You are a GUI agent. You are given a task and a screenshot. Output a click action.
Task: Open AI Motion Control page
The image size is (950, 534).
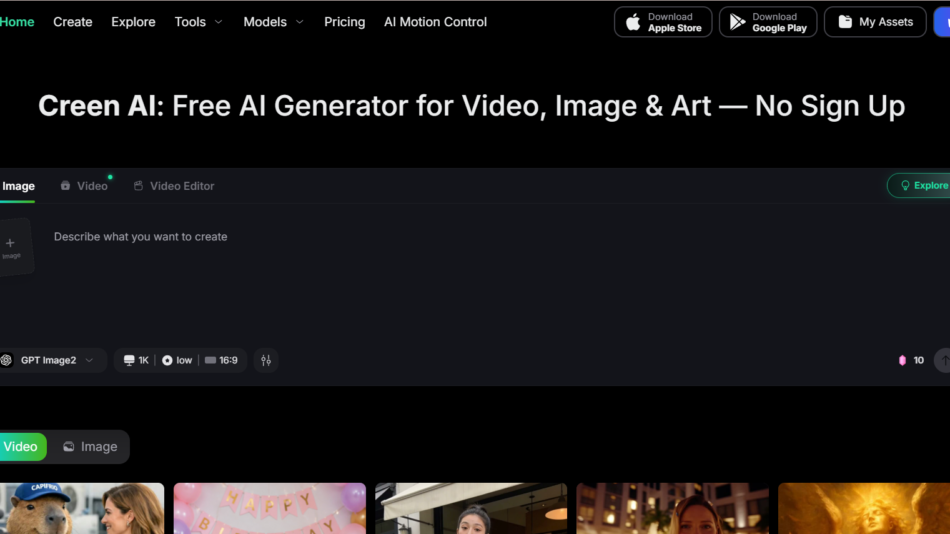coord(435,22)
